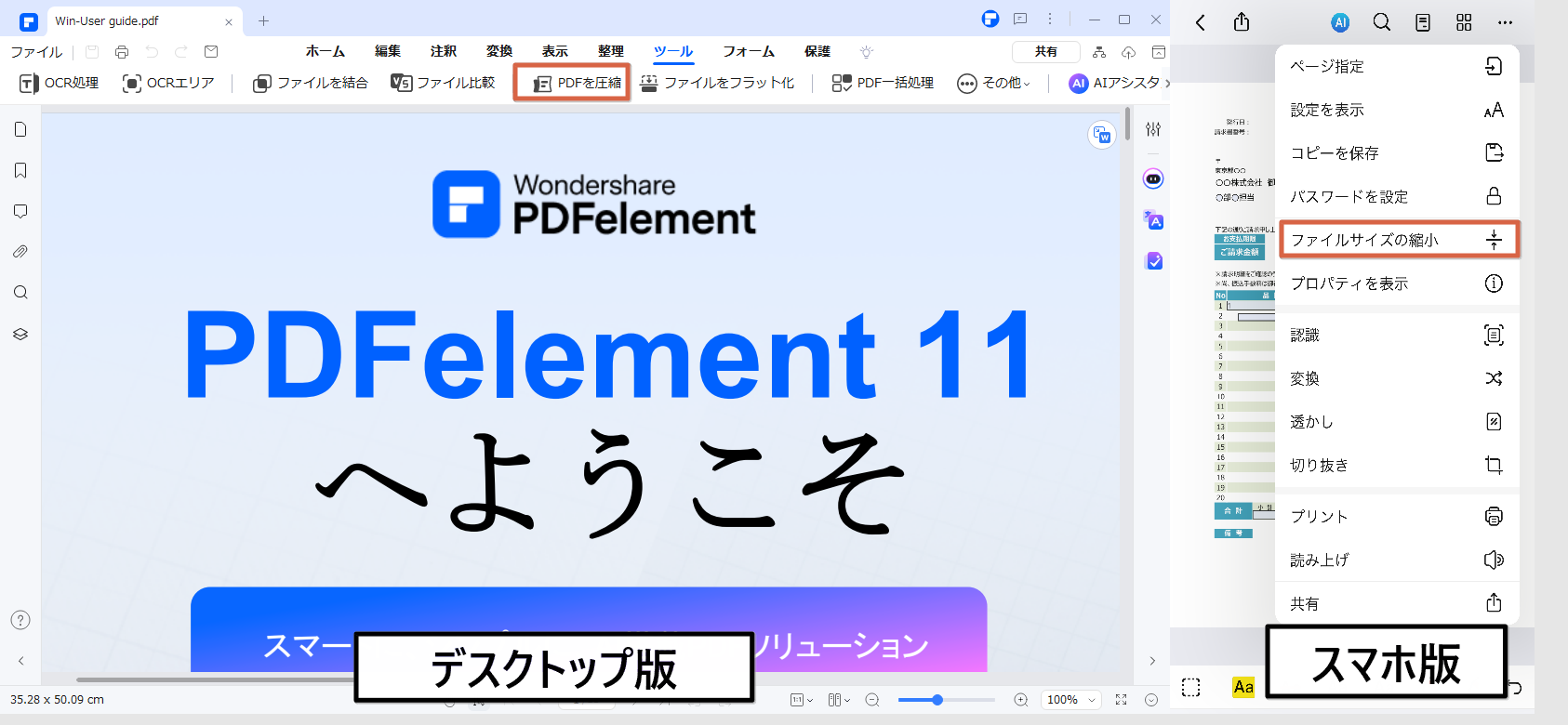1568x725 pixels.
Task: Select パスワードを設定 in mobile menu
Action: tap(1397, 196)
